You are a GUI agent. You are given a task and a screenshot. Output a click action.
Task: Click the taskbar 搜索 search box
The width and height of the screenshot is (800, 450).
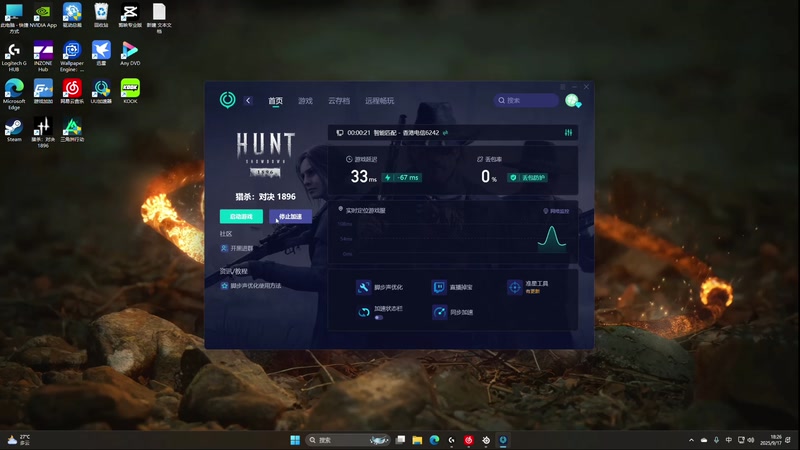[x=348, y=440]
